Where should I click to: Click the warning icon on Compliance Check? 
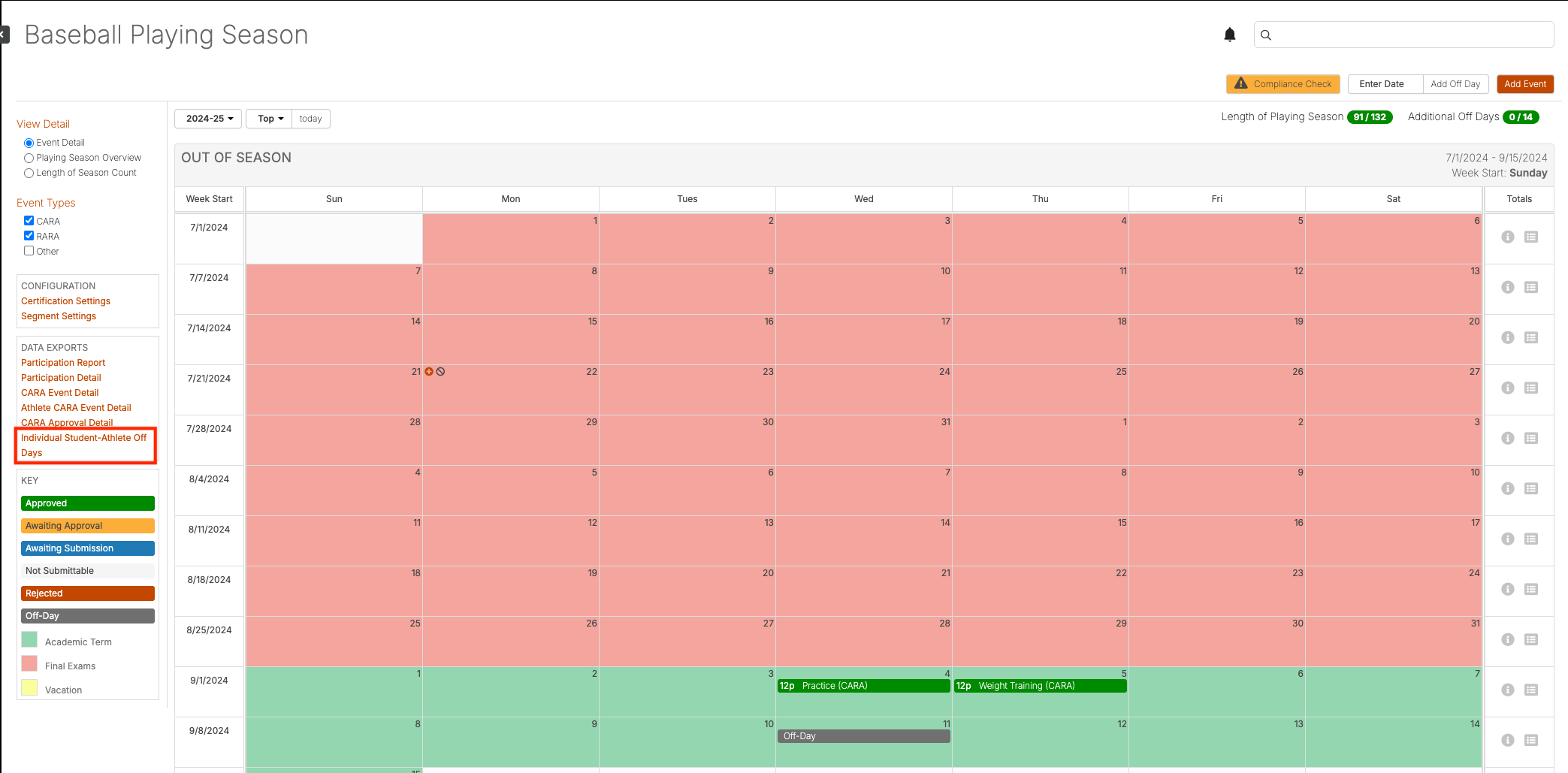[x=1240, y=83]
